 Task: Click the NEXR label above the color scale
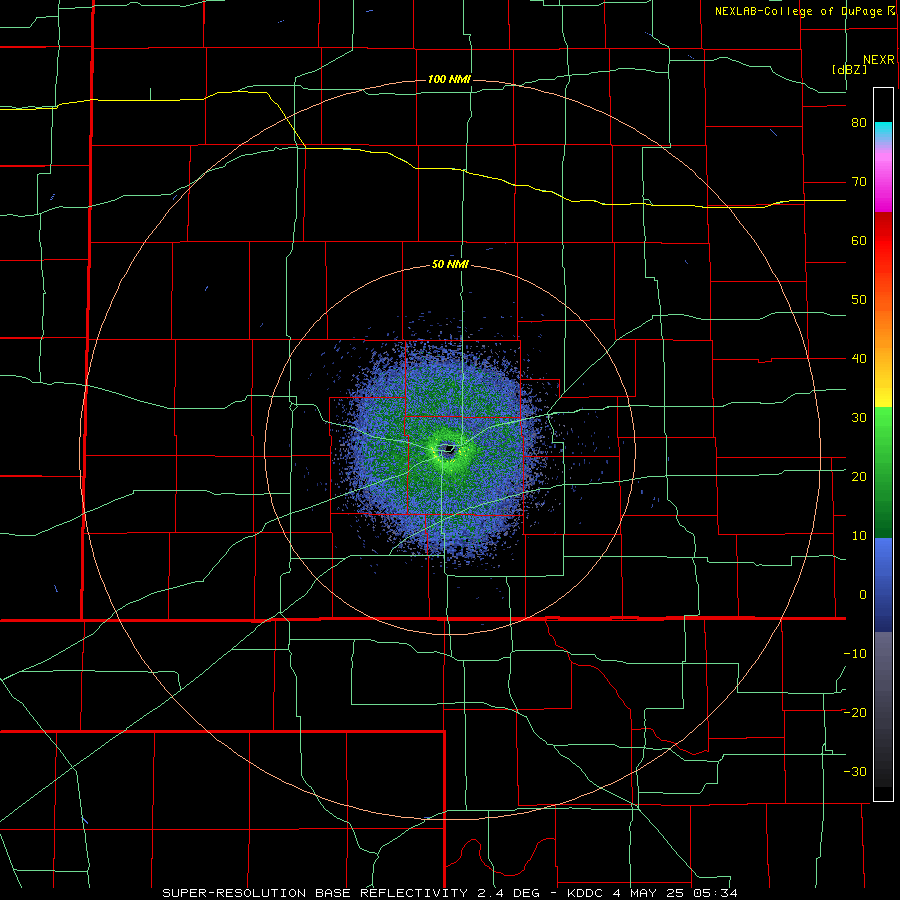coord(879,60)
